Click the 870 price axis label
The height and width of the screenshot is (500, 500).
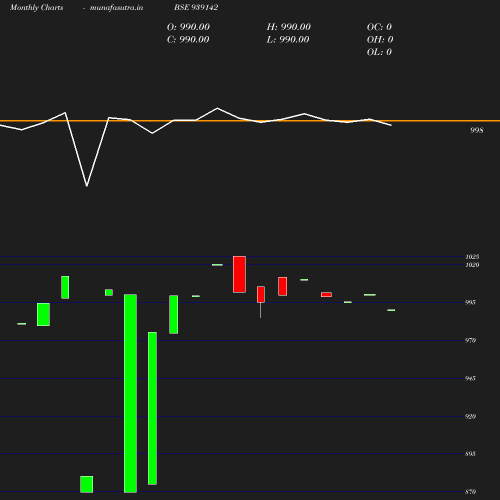[470, 492]
